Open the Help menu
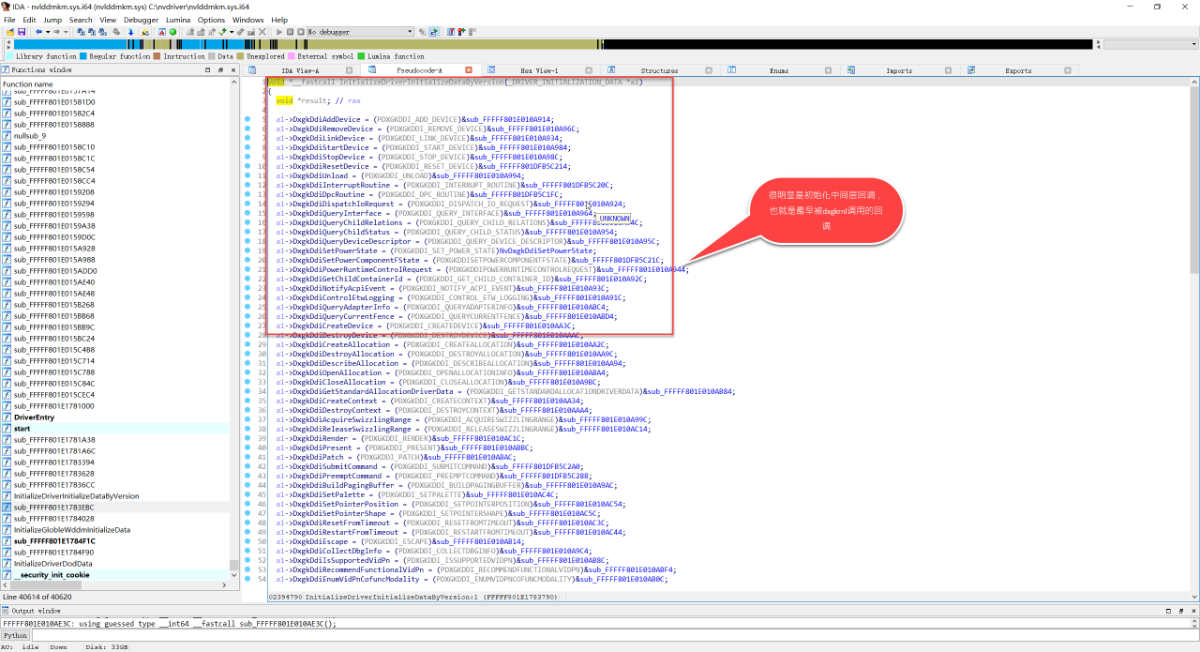 coord(280,19)
